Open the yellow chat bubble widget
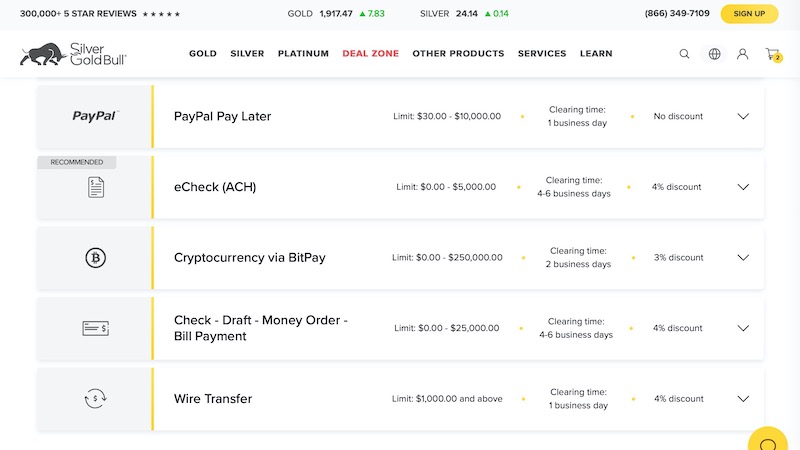This screenshot has height=450, width=800. pyautogui.click(x=768, y=439)
